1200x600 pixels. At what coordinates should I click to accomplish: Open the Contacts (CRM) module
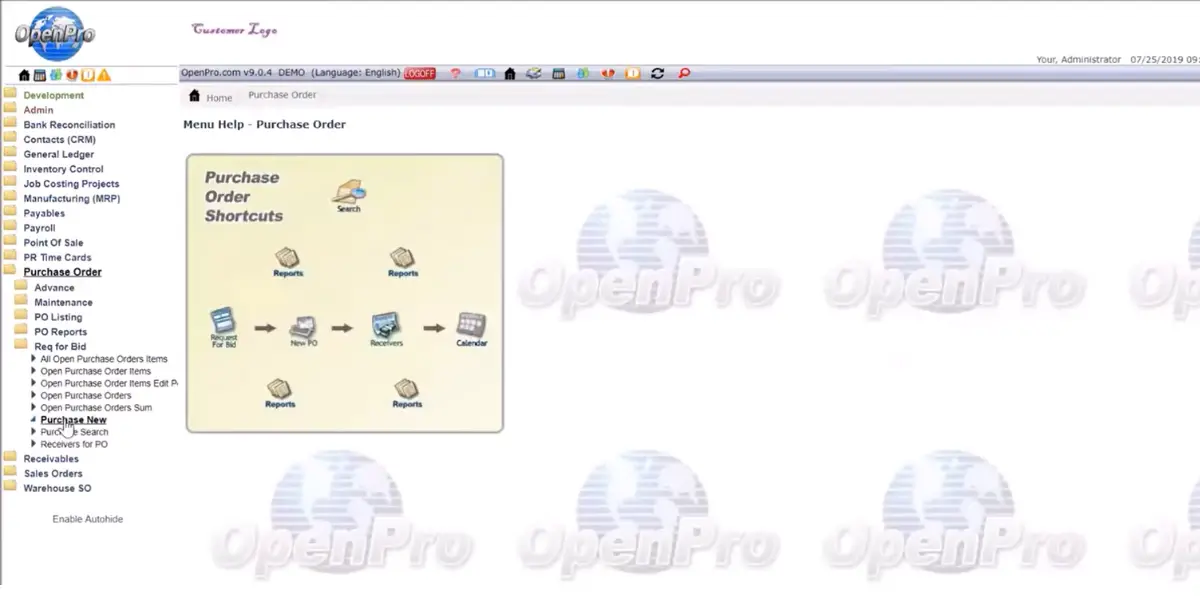click(60, 140)
